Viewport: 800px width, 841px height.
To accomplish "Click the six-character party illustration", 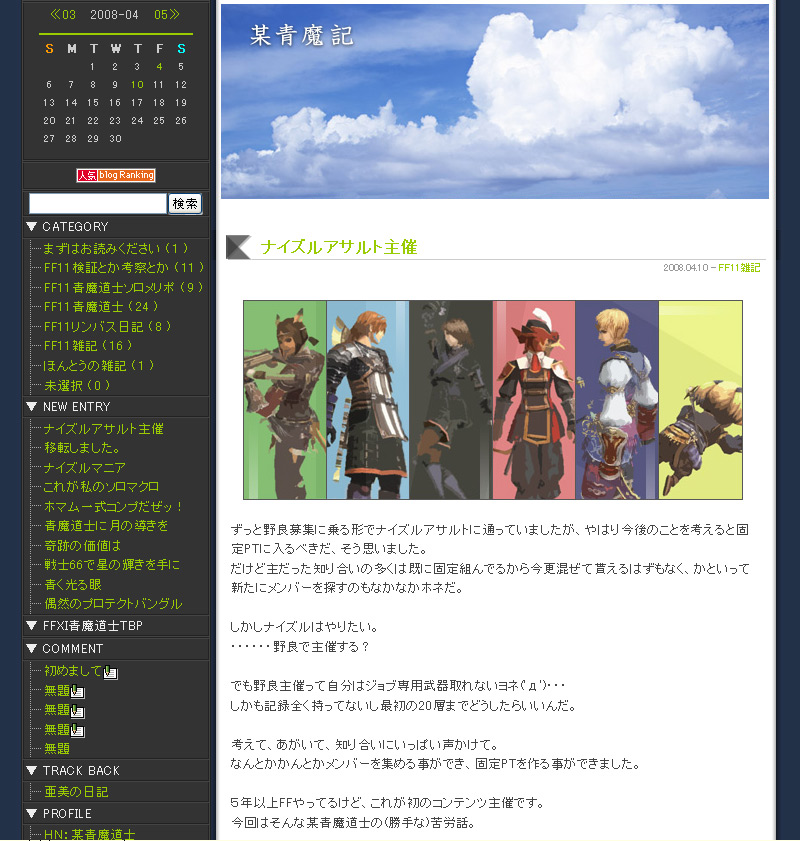I will 493,400.
